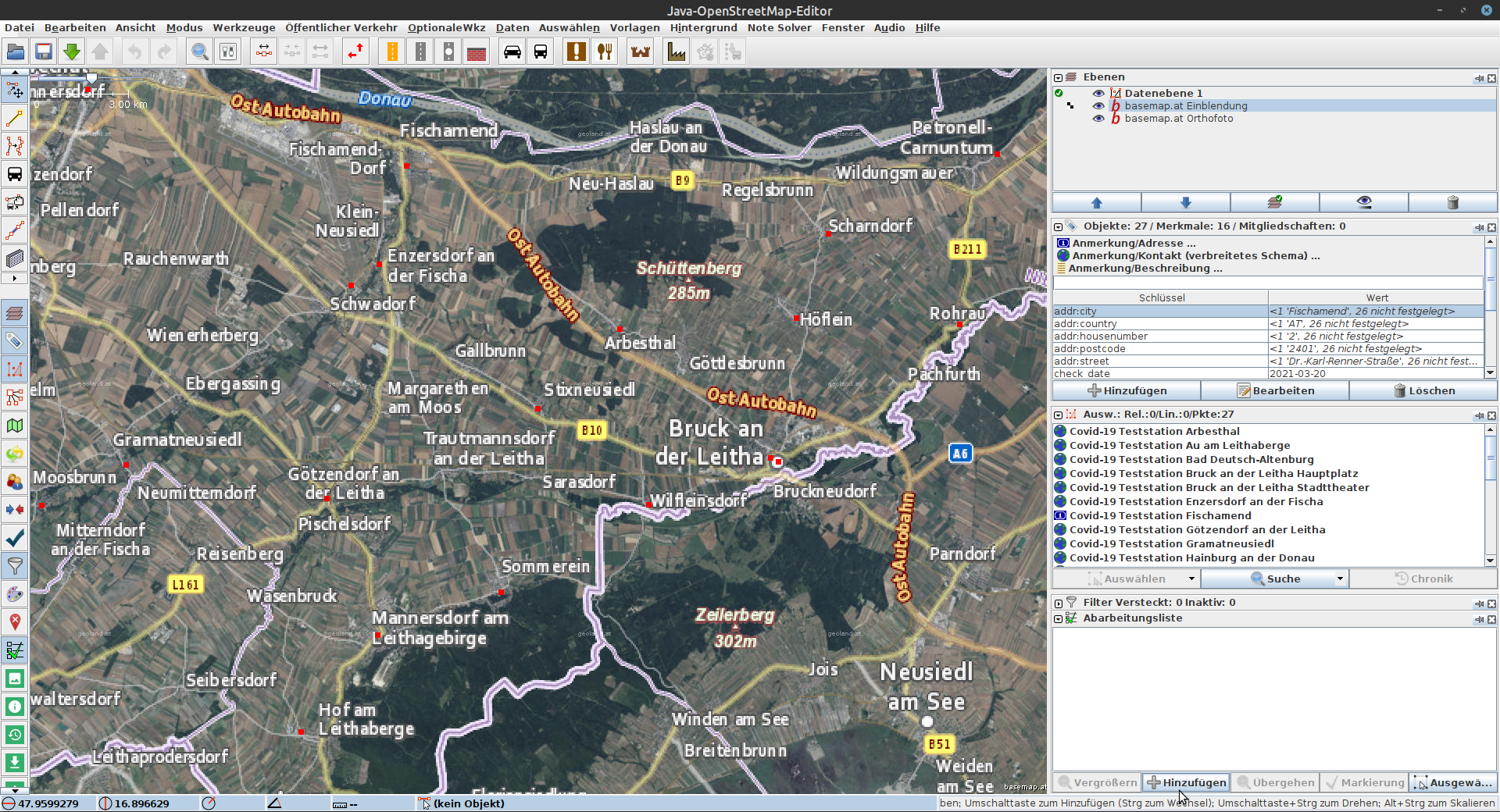Image resolution: width=1500 pixels, height=812 pixels.
Task: Choose the red brick wall preset
Action: coord(477,52)
